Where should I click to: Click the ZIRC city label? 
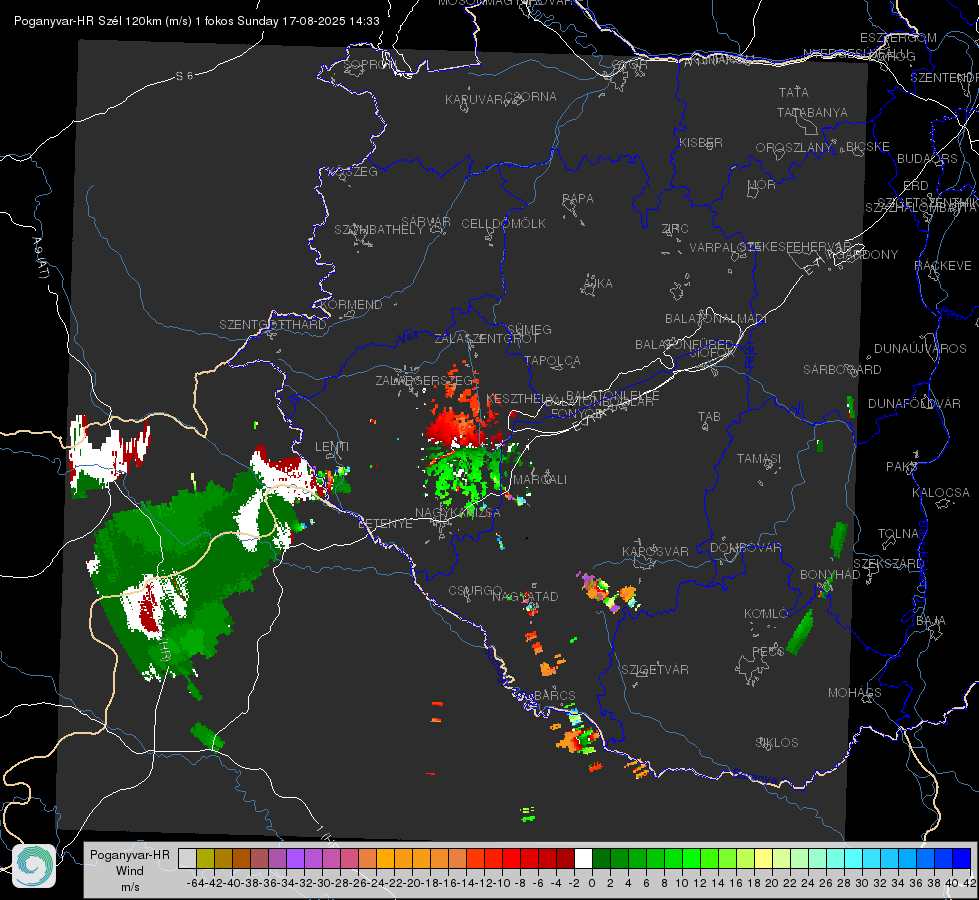pos(675,229)
